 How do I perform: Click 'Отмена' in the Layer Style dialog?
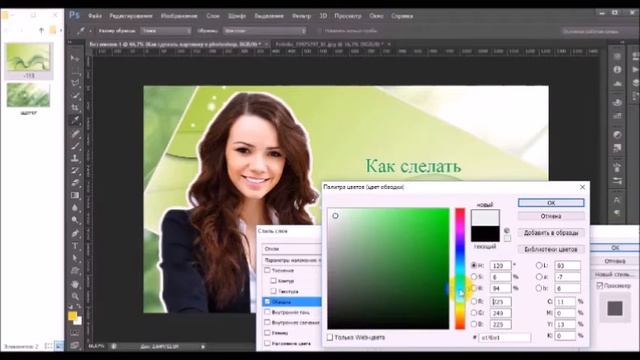[x=615, y=261]
